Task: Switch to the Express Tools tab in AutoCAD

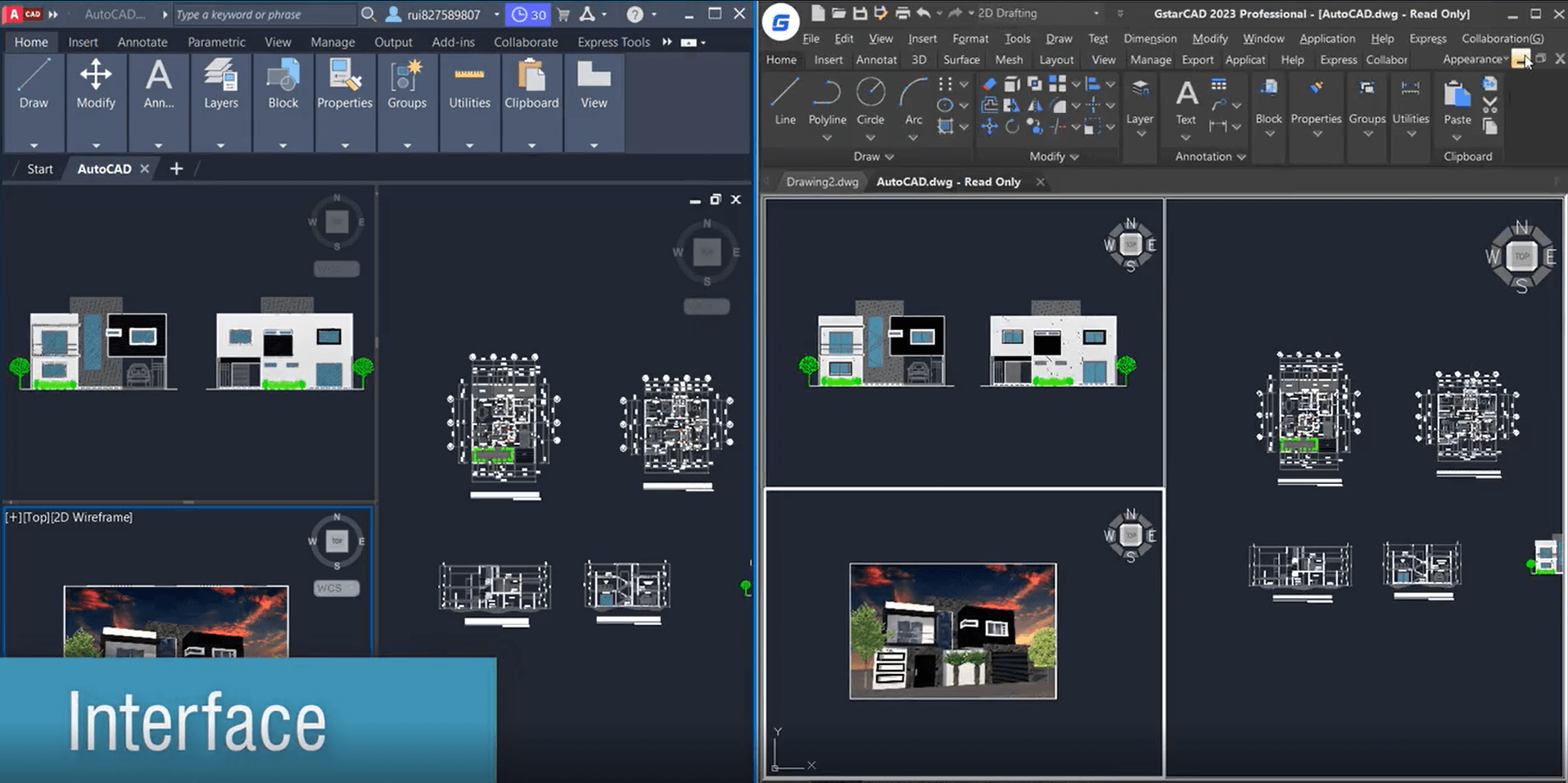Action: [613, 42]
